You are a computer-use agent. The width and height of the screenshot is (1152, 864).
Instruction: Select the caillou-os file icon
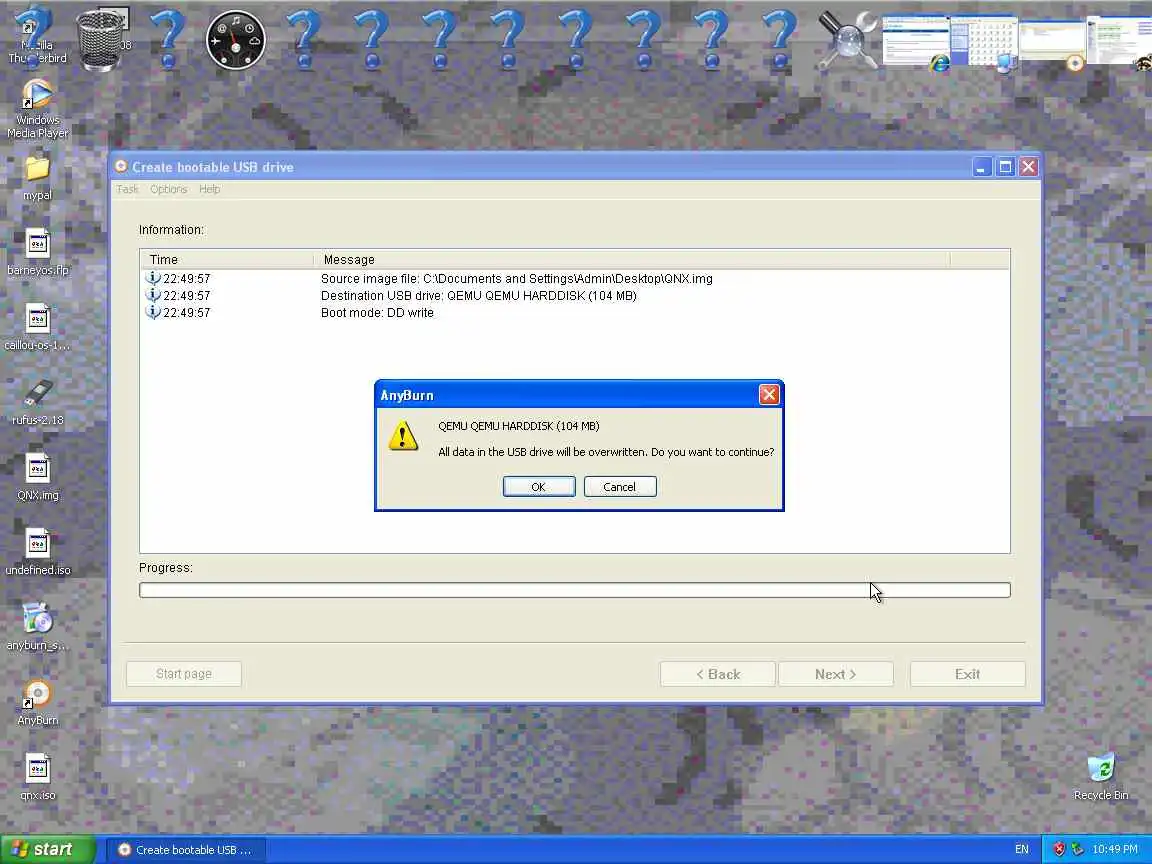[37, 327]
